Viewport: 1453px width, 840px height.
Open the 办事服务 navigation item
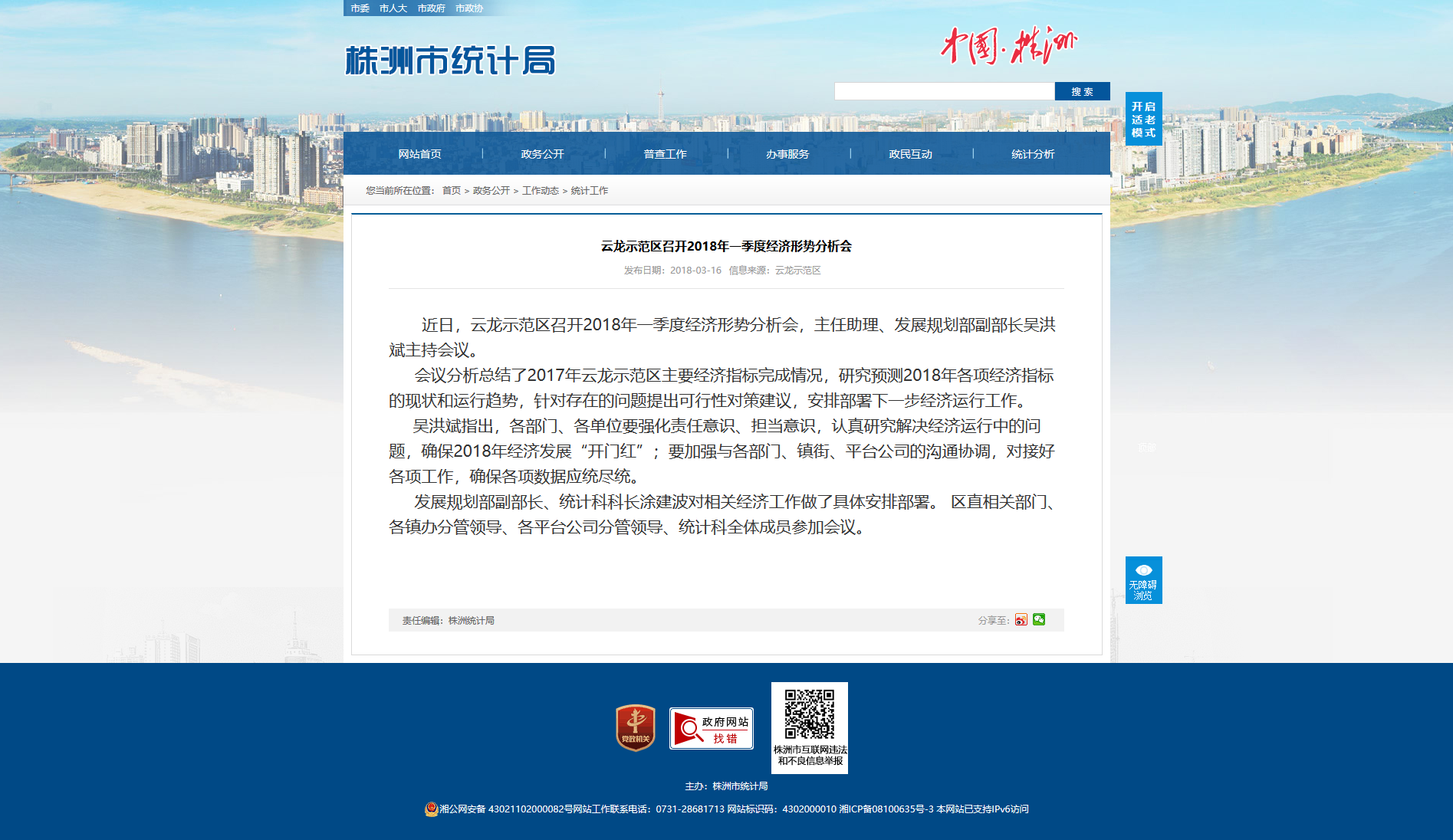pos(787,154)
